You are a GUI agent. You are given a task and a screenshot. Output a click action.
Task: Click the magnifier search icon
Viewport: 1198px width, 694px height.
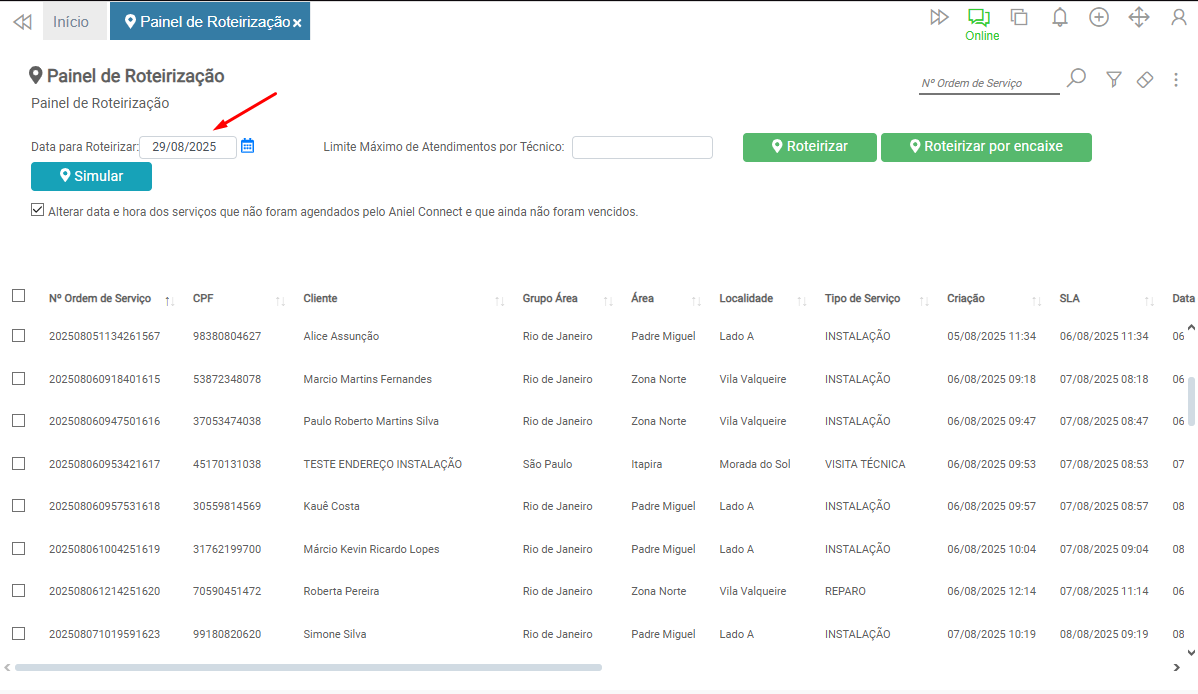coord(1076,79)
